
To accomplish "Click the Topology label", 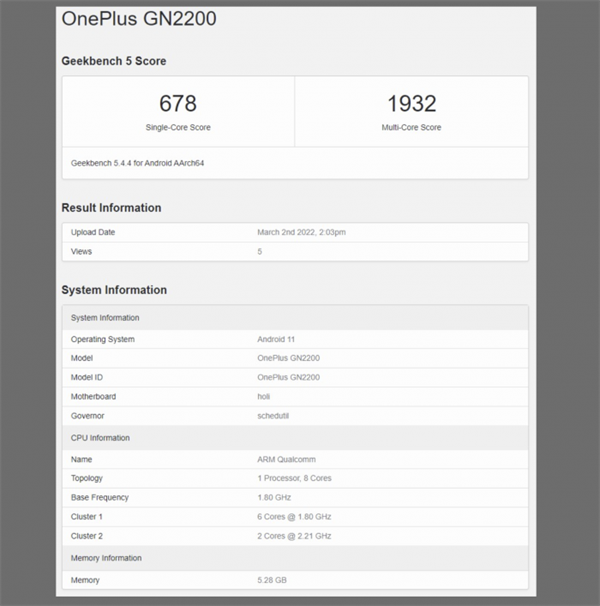I will 87,478.
